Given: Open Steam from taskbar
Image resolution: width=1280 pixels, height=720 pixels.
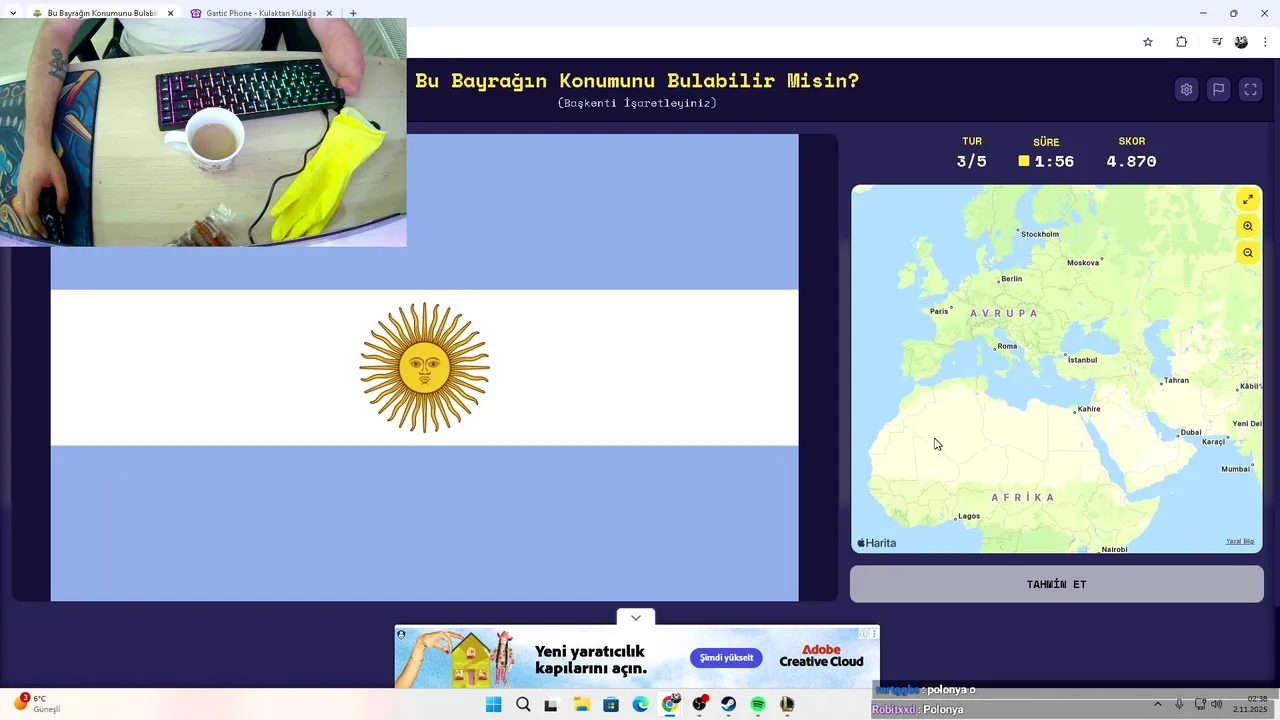Looking at the screenshot, I should tap(728, 704).
